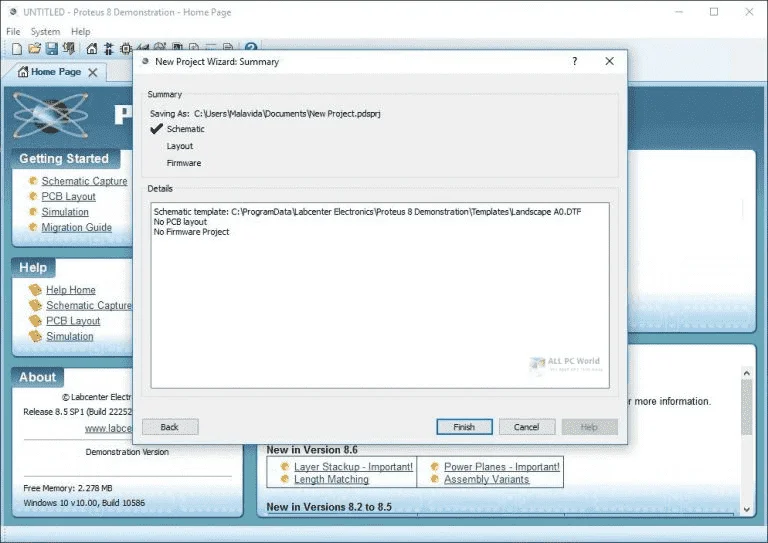Click the news panel scroll down arrow
768x543 pixels.
click(746, 509)
